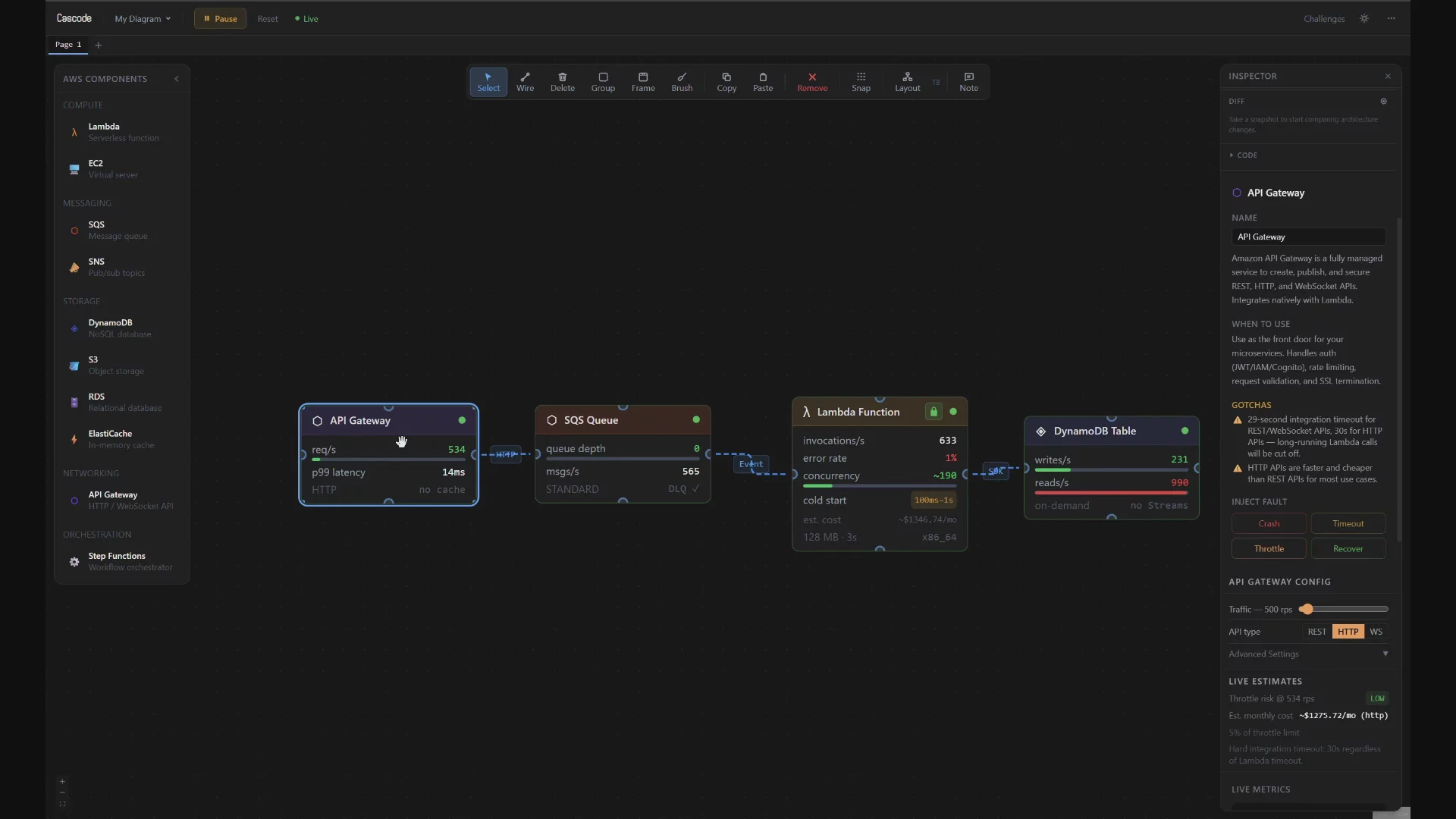
Task: Click the Recover button
Action: pyautogui.click(x=1348, y=549)
